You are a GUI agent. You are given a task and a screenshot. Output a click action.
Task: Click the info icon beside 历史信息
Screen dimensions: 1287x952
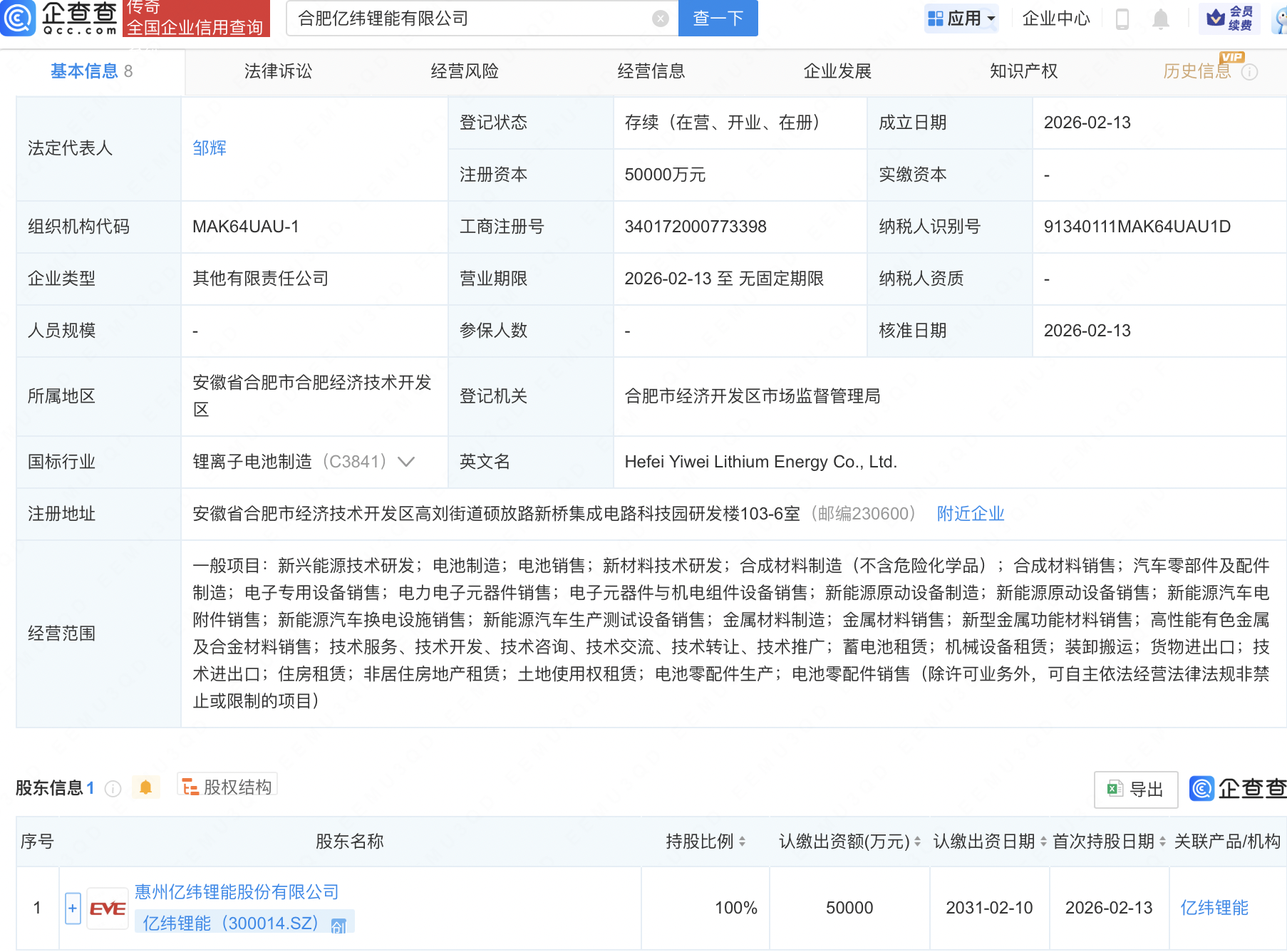(x=1250, y=72)
